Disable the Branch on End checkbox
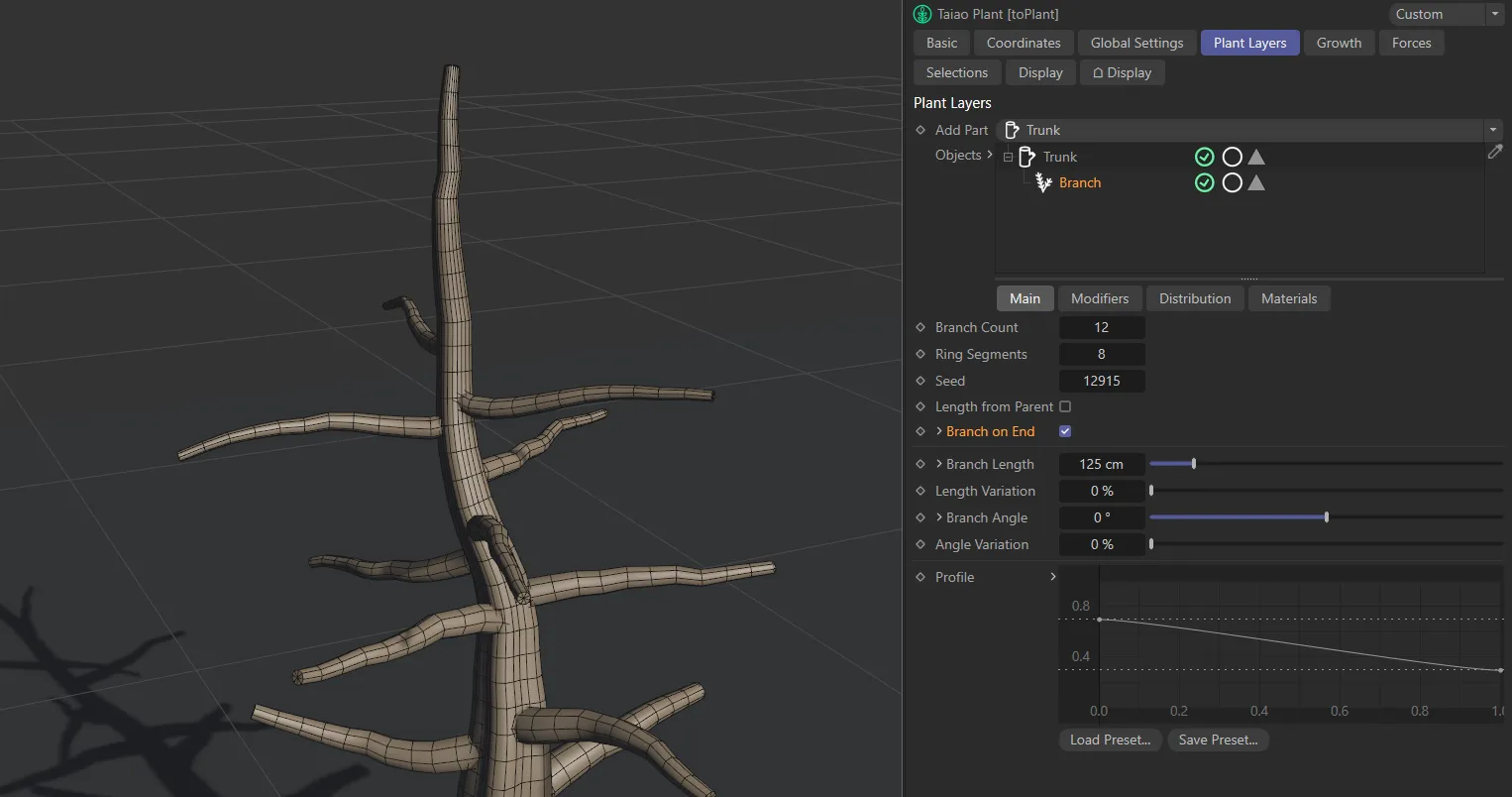Image resolution: width=1512 pixels, height=797 pixels. pyautogui.click(x=1065, y=431)
